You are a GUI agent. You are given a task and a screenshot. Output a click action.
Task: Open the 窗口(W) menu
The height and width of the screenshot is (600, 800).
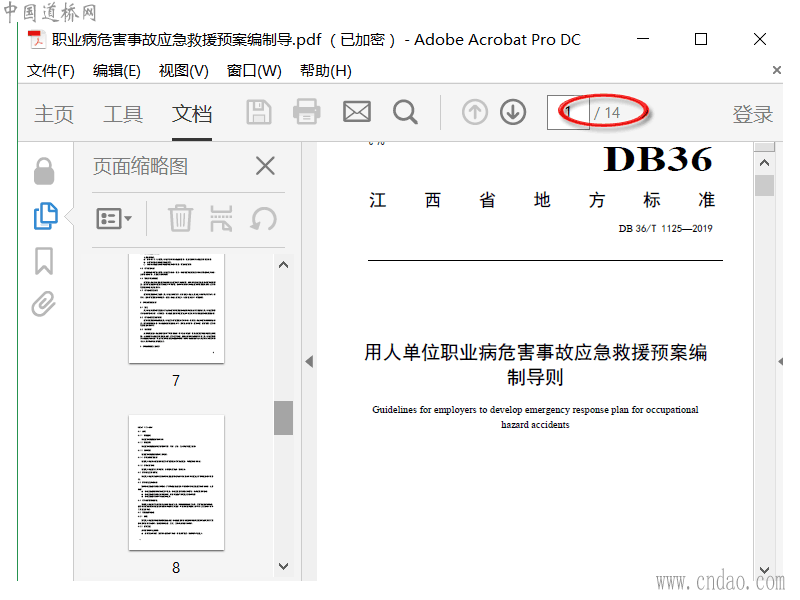pos(254,71)
